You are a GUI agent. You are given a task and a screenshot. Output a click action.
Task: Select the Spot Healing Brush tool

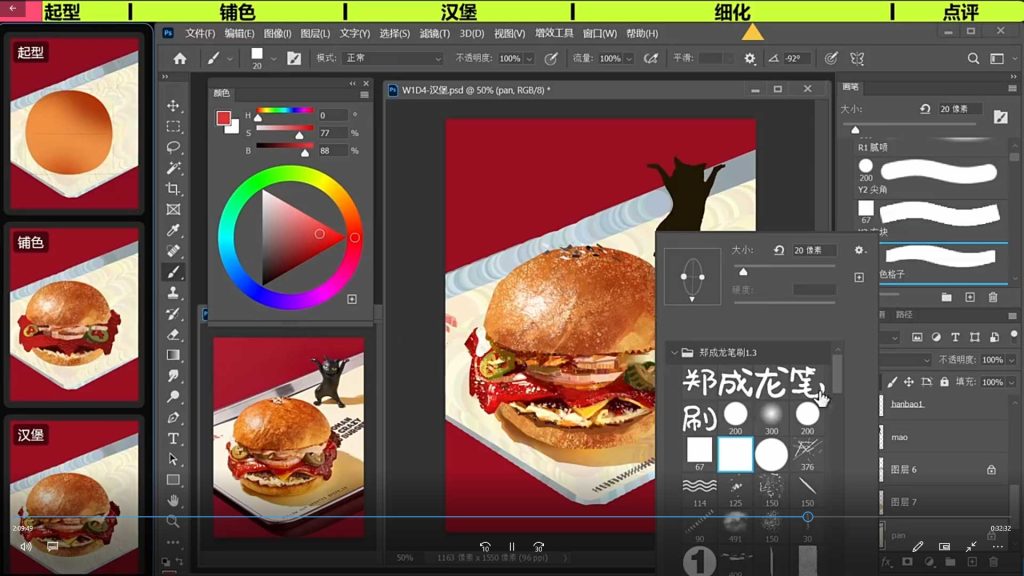173,251
